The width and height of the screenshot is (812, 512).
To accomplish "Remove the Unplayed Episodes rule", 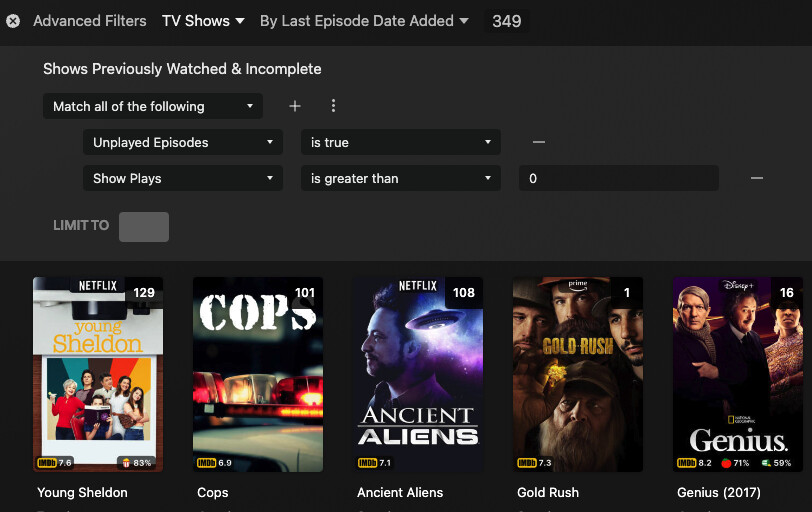I will (539, 142).
